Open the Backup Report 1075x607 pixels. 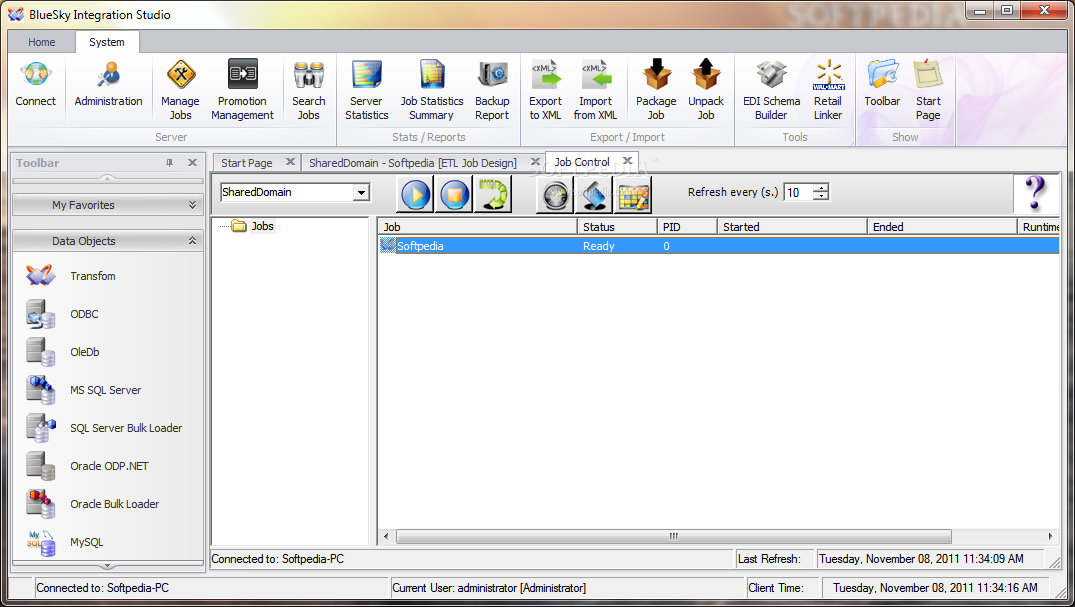point(492,91)
